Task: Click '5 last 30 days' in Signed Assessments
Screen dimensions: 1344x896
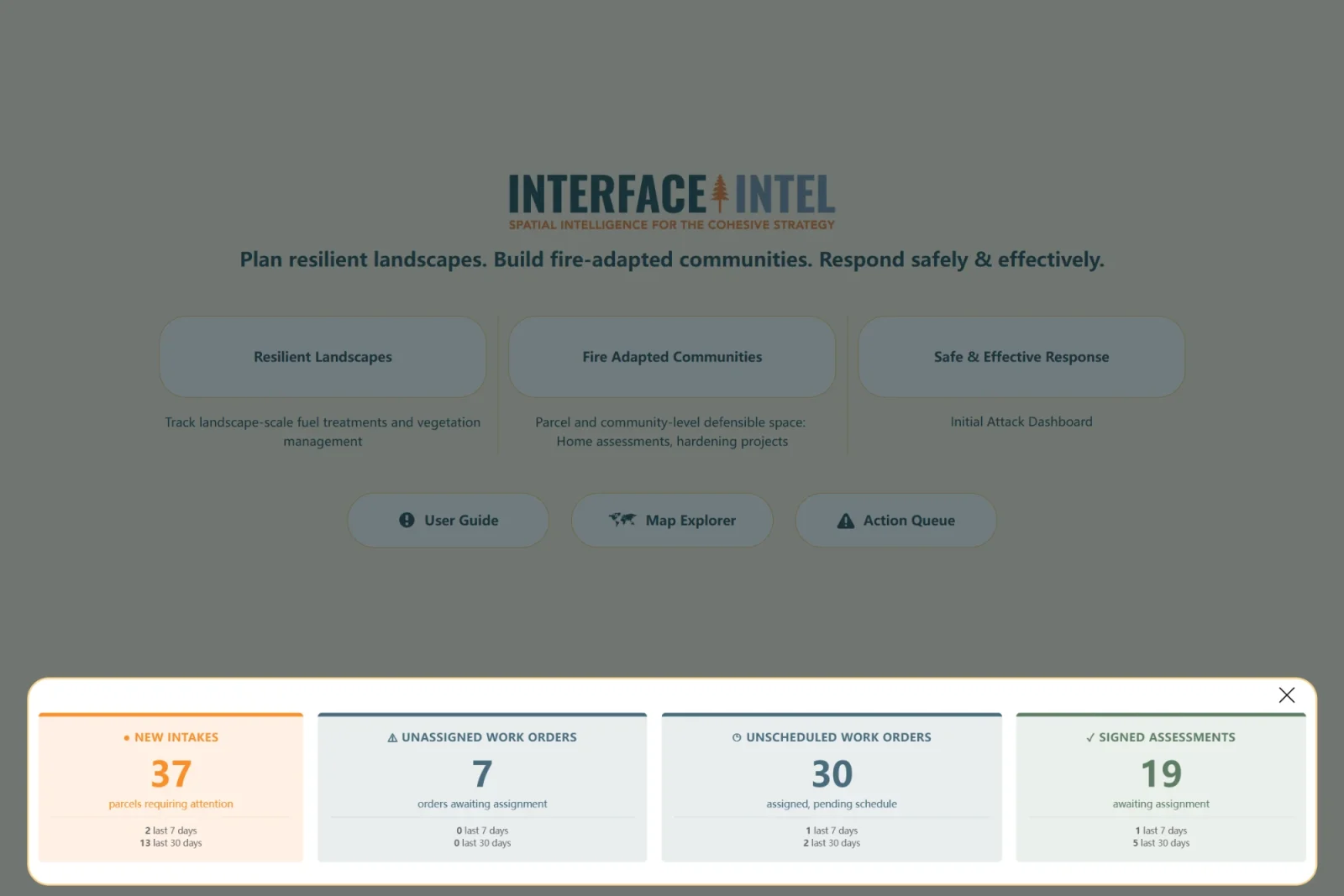Action: [1161, 843]
